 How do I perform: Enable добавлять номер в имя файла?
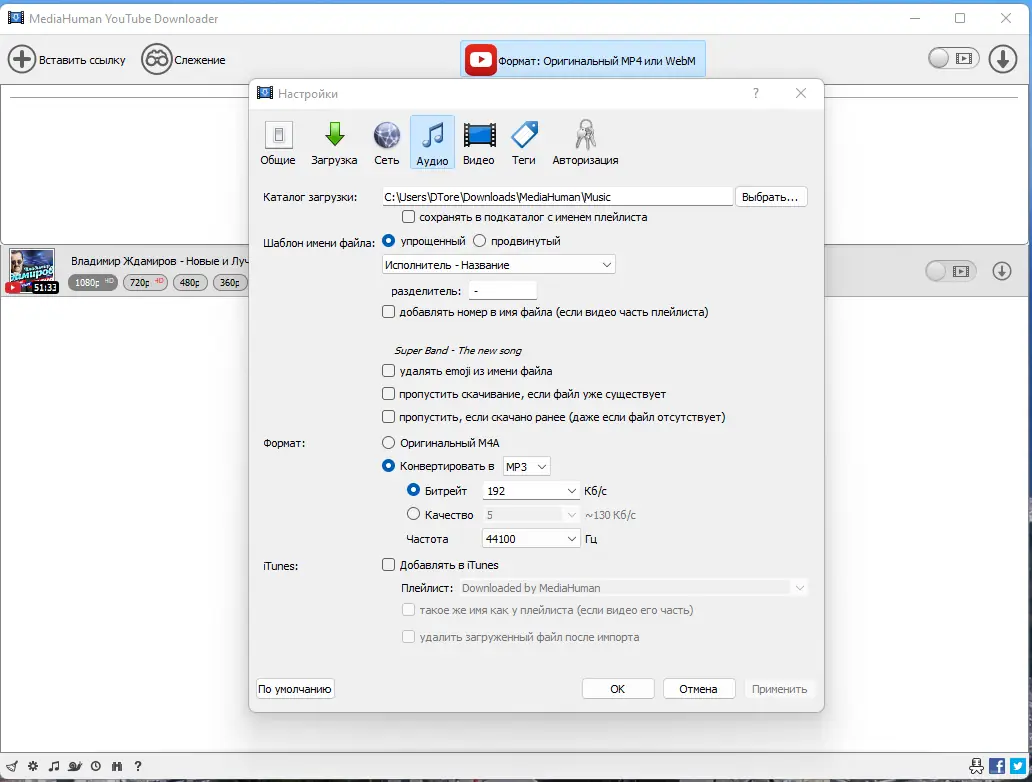click(388, 312)
